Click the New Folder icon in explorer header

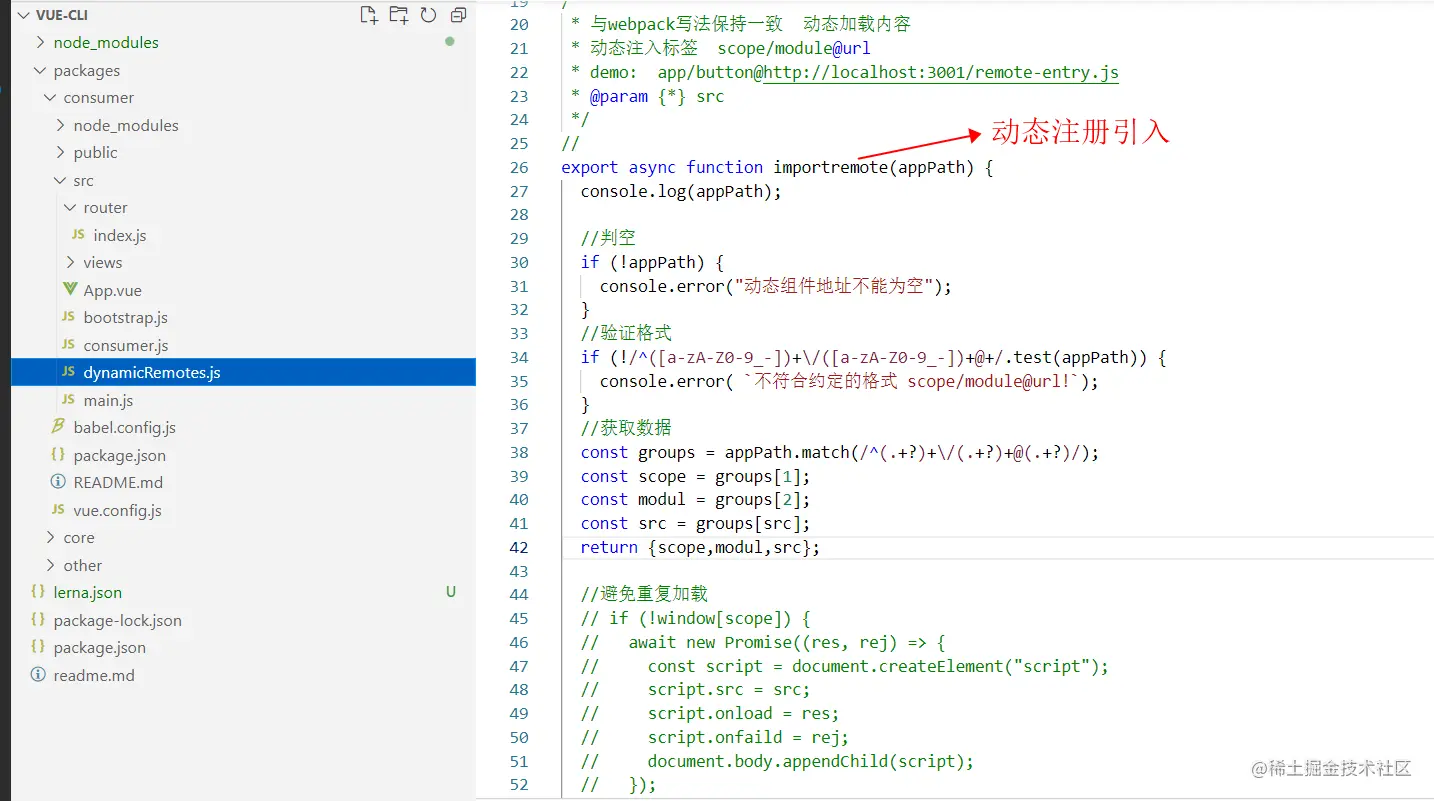(399, 15)
